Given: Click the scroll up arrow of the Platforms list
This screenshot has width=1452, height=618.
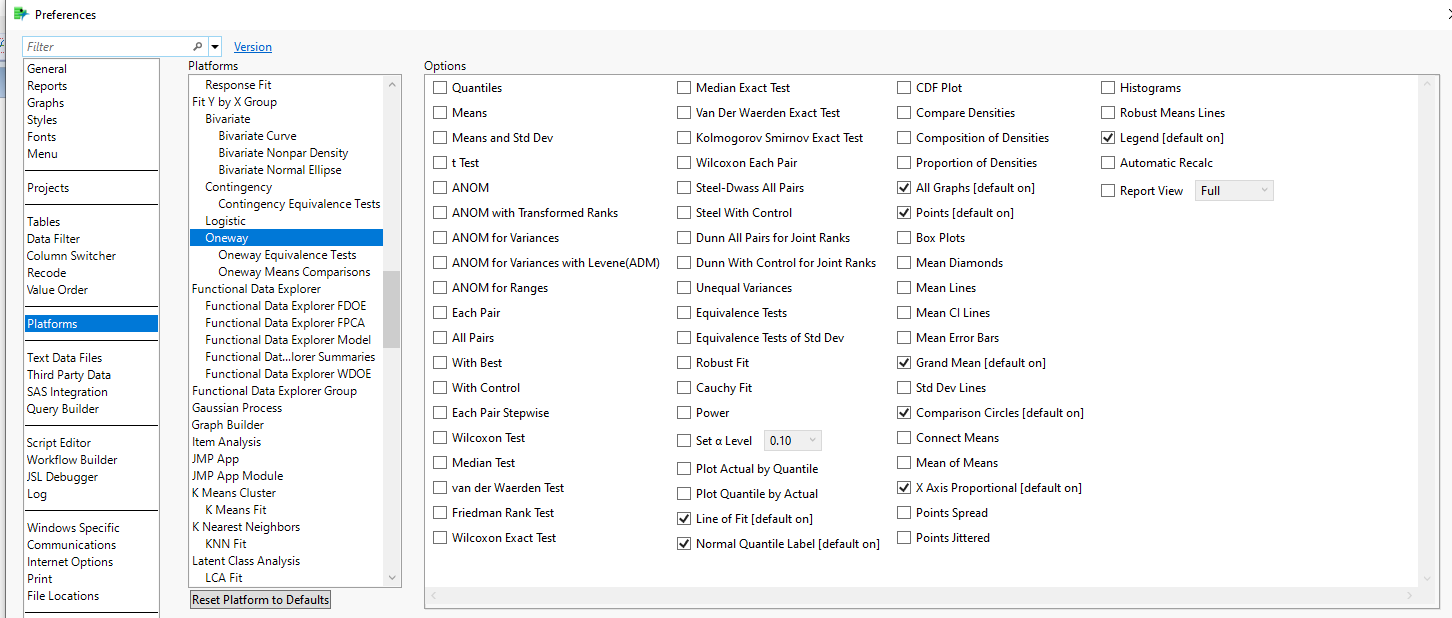Looking at the screenshot, I should coord(392,84).
